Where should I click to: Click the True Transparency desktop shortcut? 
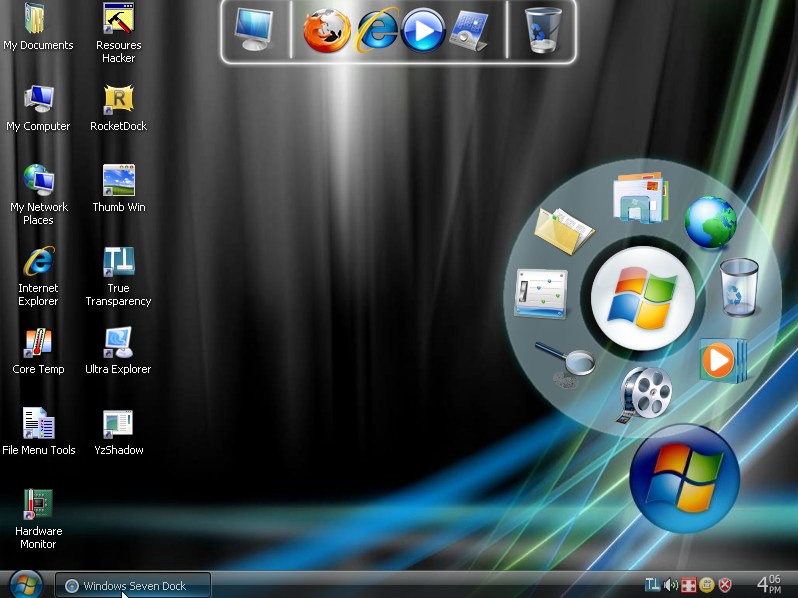coord(118,276)
